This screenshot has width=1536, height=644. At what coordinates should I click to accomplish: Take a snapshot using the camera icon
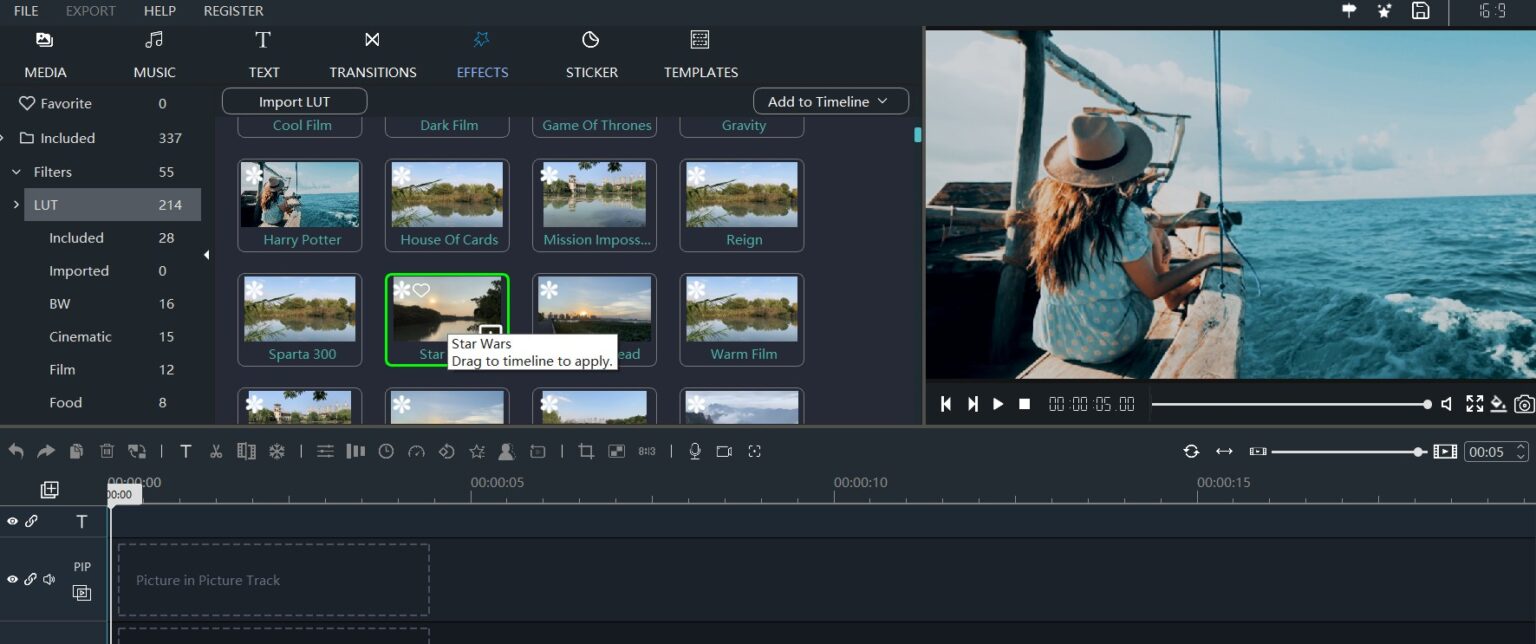point(1524,406)
